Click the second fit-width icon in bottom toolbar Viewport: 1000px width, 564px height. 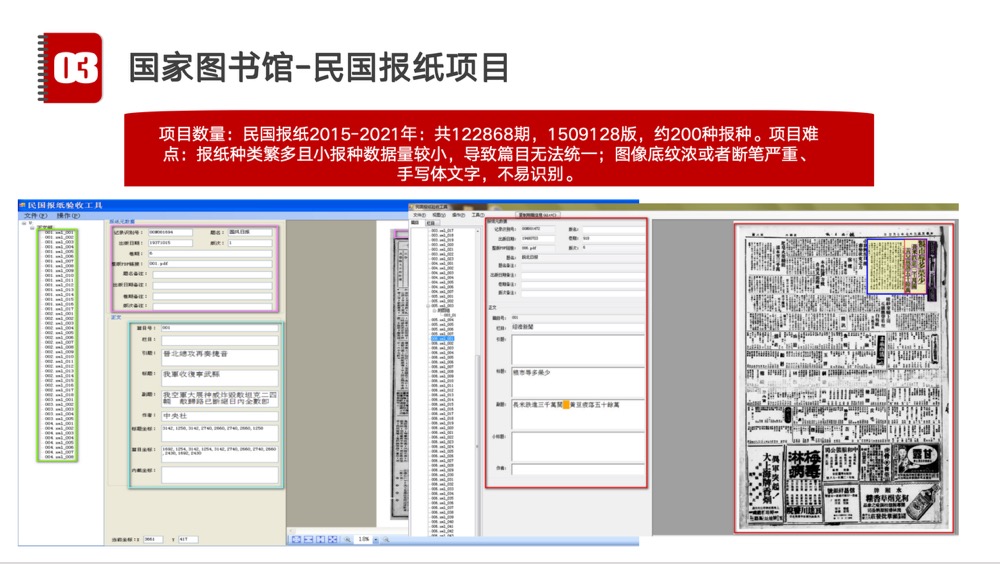coord(309,539)
